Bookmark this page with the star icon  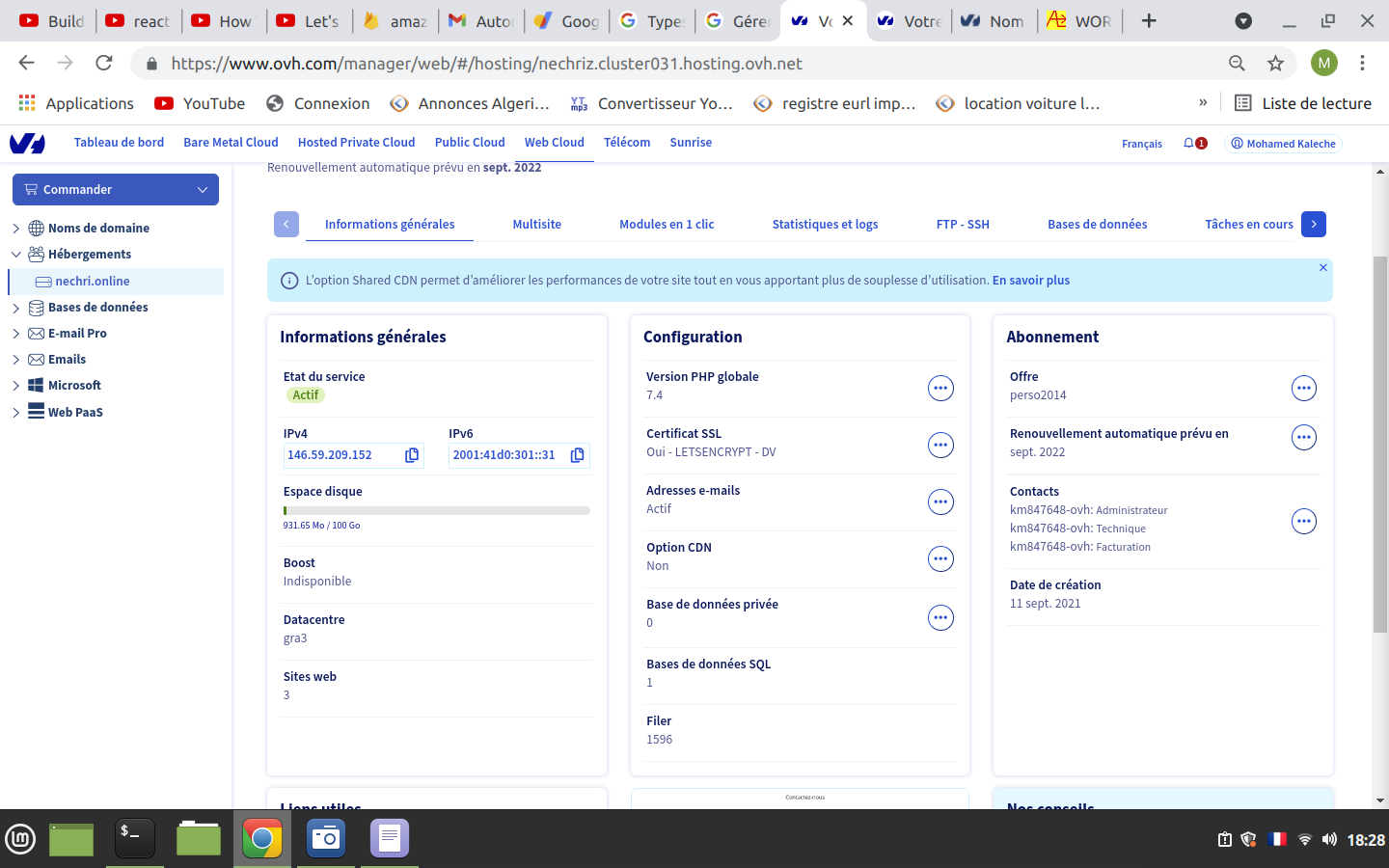pyautogui.click(x=1275, y=64)
